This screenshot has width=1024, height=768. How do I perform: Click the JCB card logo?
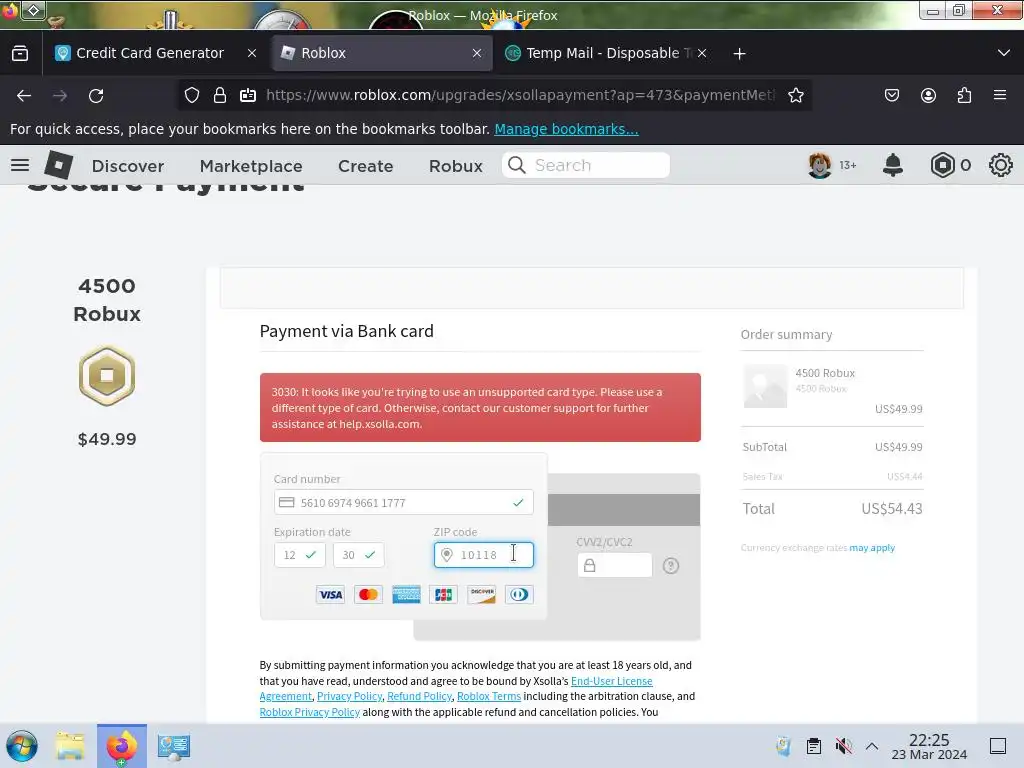443,594
